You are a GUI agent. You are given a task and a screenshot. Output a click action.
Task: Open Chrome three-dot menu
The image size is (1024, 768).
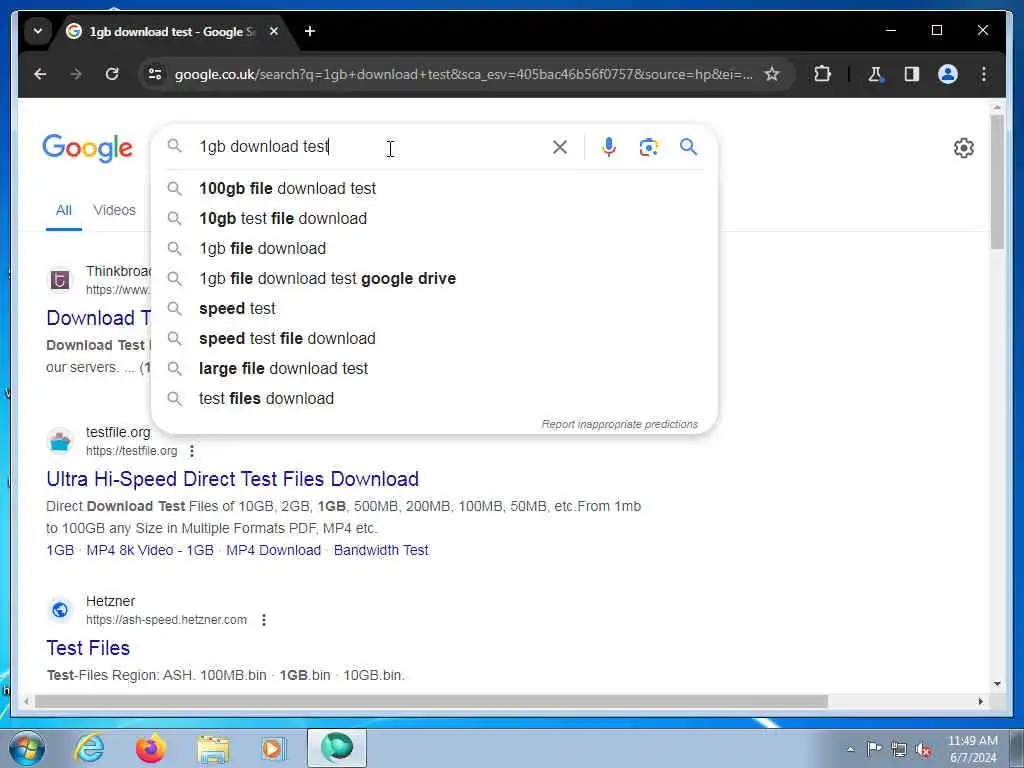tap(984, 74)
